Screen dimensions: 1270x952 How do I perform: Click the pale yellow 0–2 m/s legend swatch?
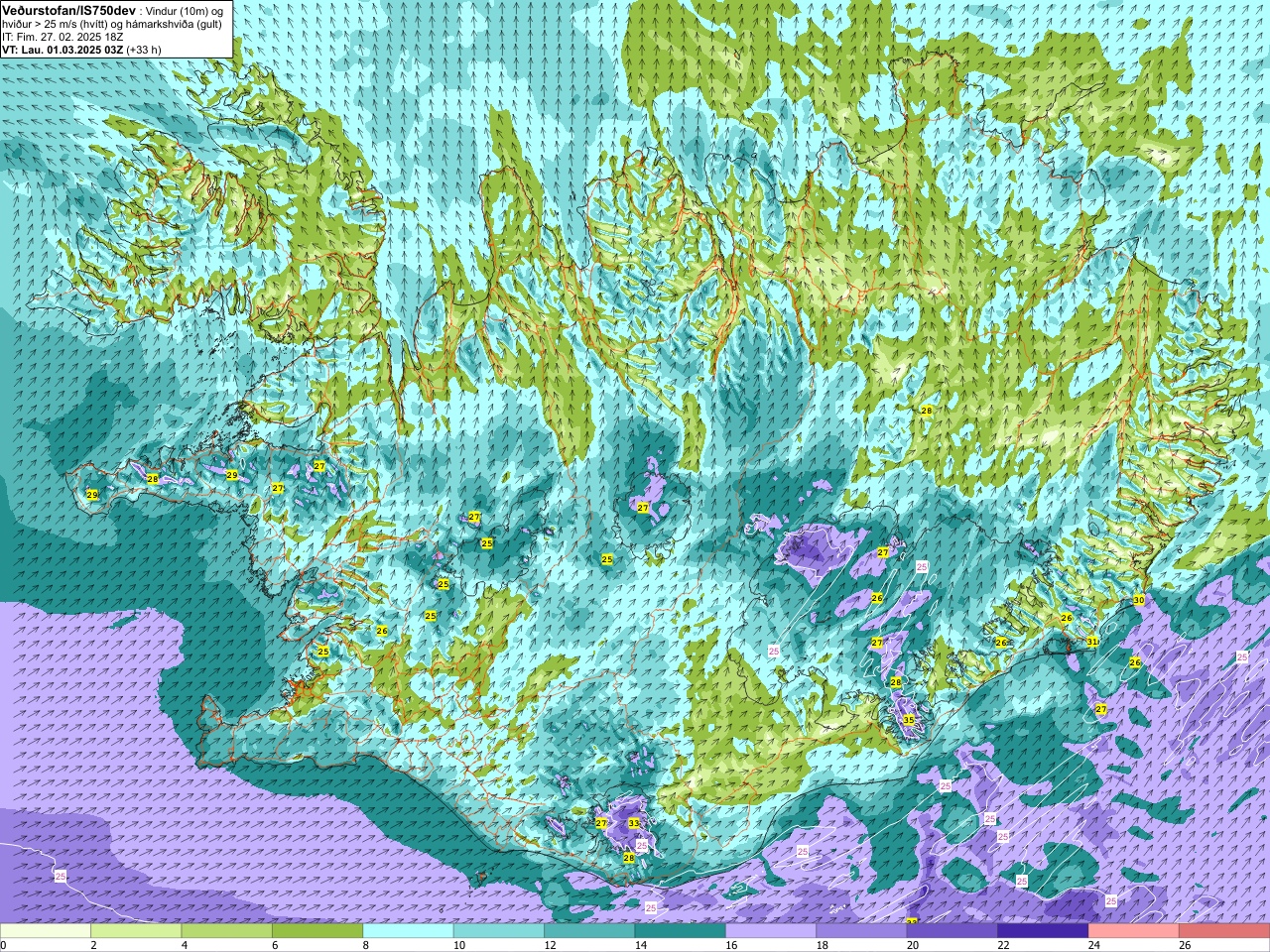[x=46, y=931]
